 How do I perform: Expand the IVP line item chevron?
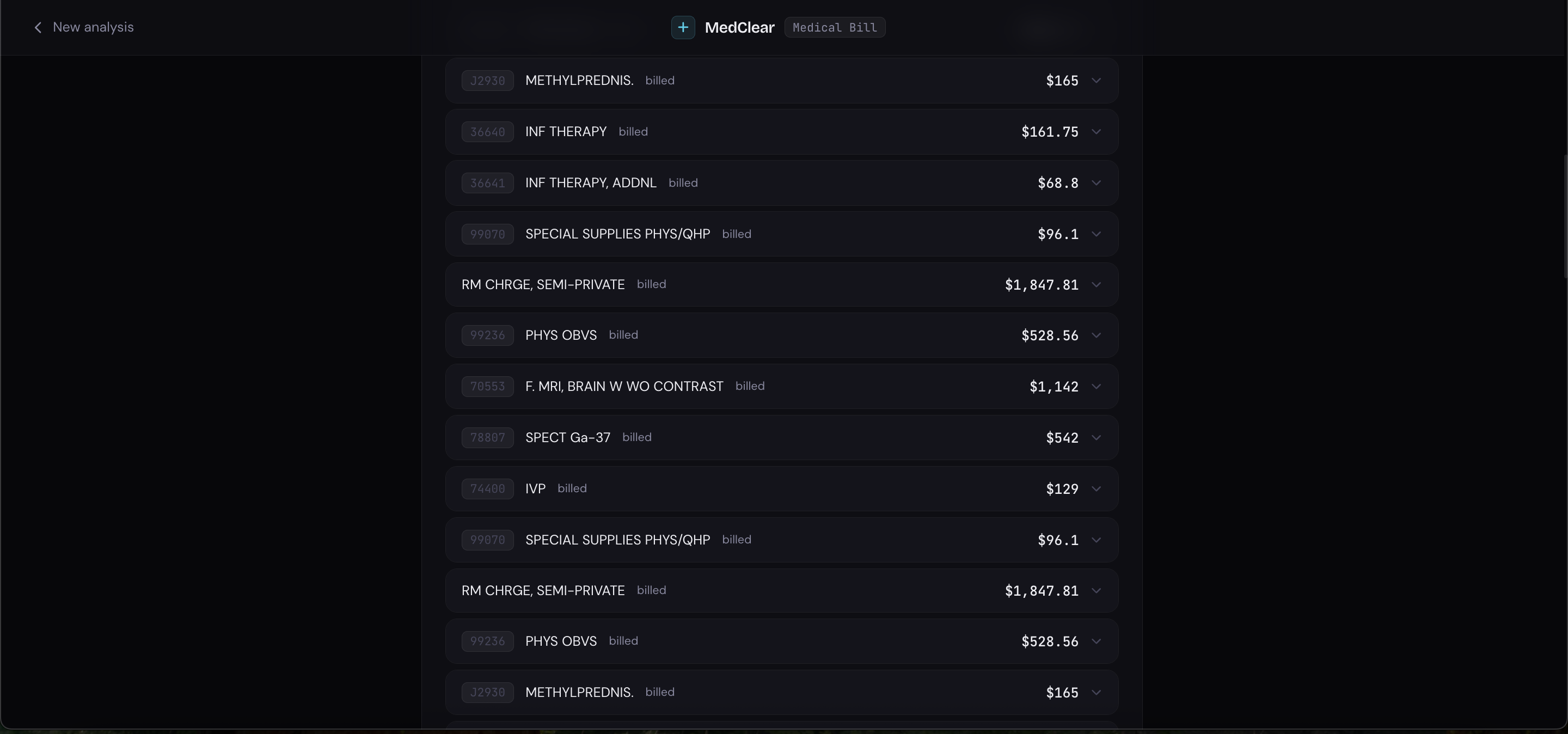coord(1095,489)
